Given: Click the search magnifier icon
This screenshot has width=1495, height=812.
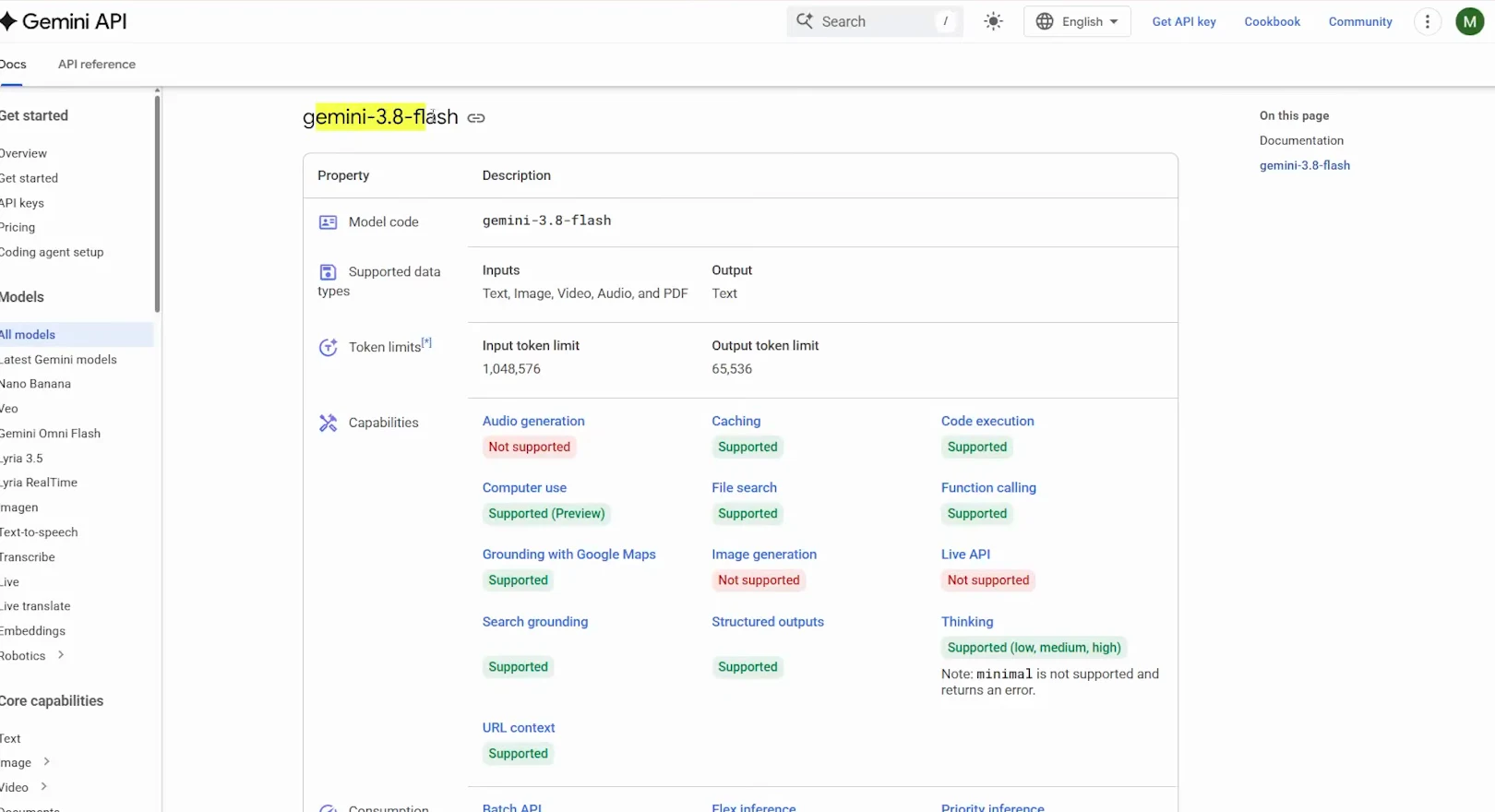Looking at the screenshot, I should [805, 21].
